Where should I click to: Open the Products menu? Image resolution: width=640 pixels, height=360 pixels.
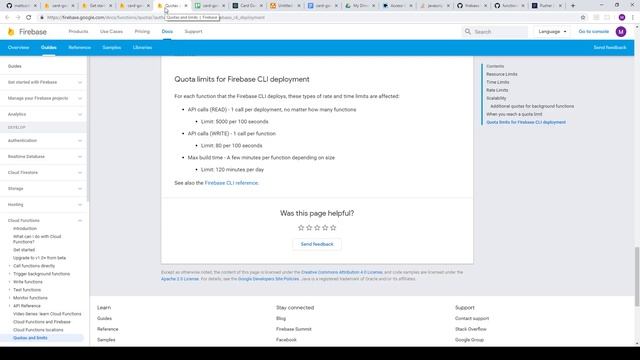(x=78, y=31)
